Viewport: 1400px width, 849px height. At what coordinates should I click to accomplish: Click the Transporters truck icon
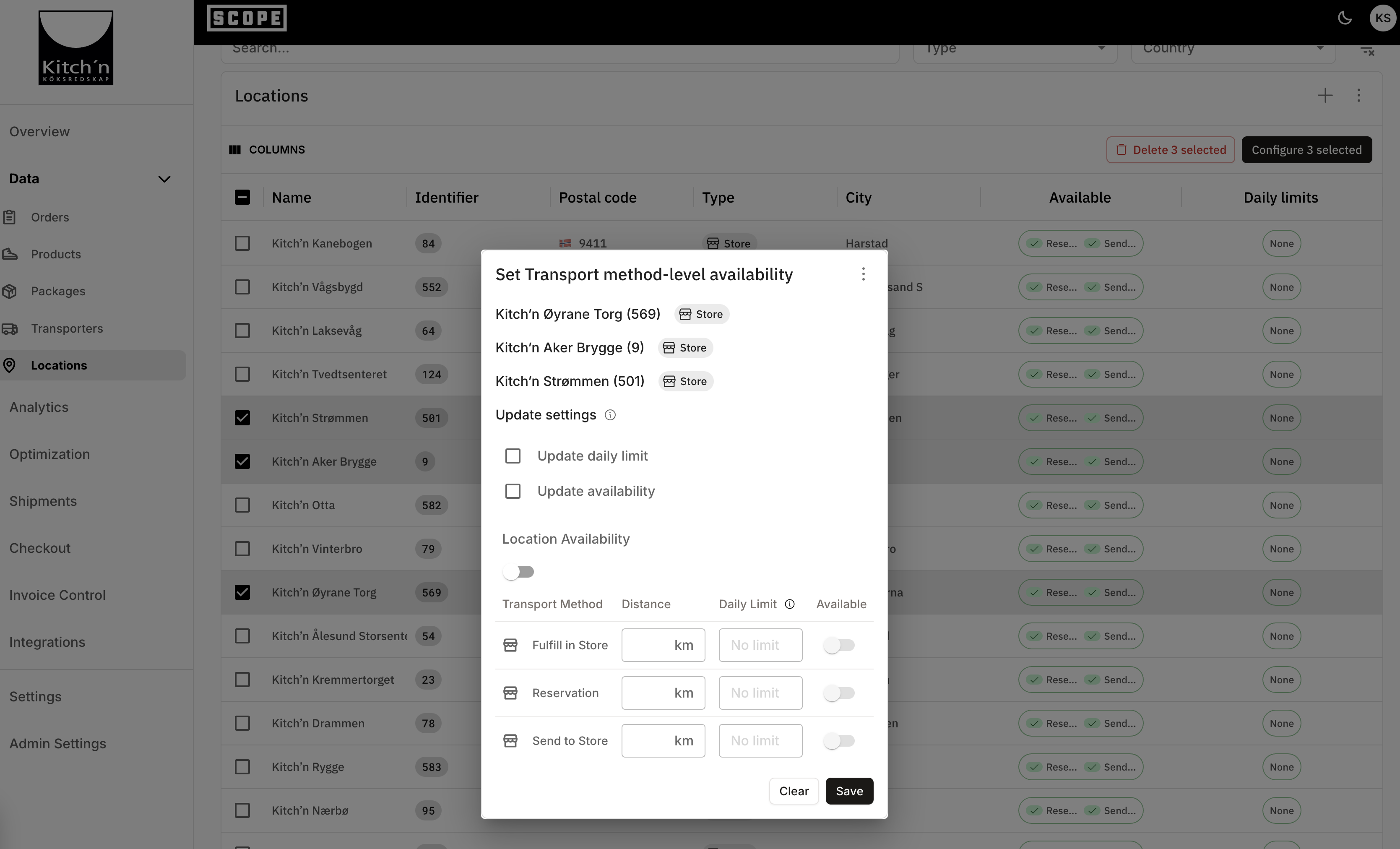click(9, 328)
